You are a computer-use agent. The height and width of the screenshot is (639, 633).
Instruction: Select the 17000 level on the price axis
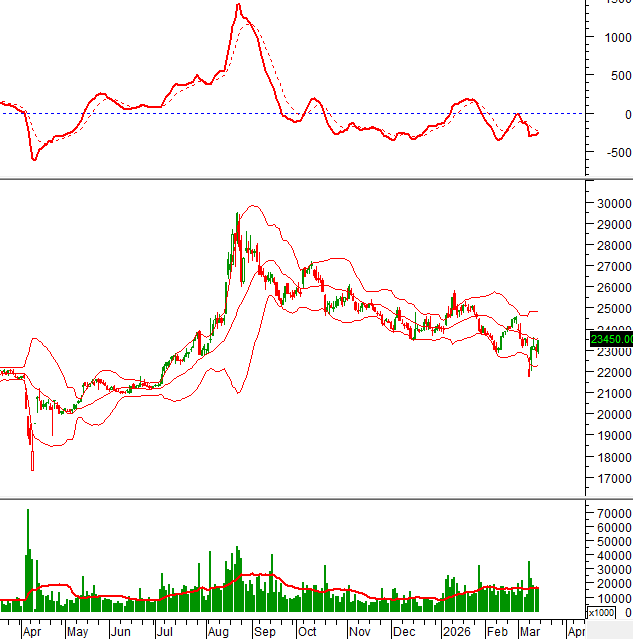coord(610,479)
